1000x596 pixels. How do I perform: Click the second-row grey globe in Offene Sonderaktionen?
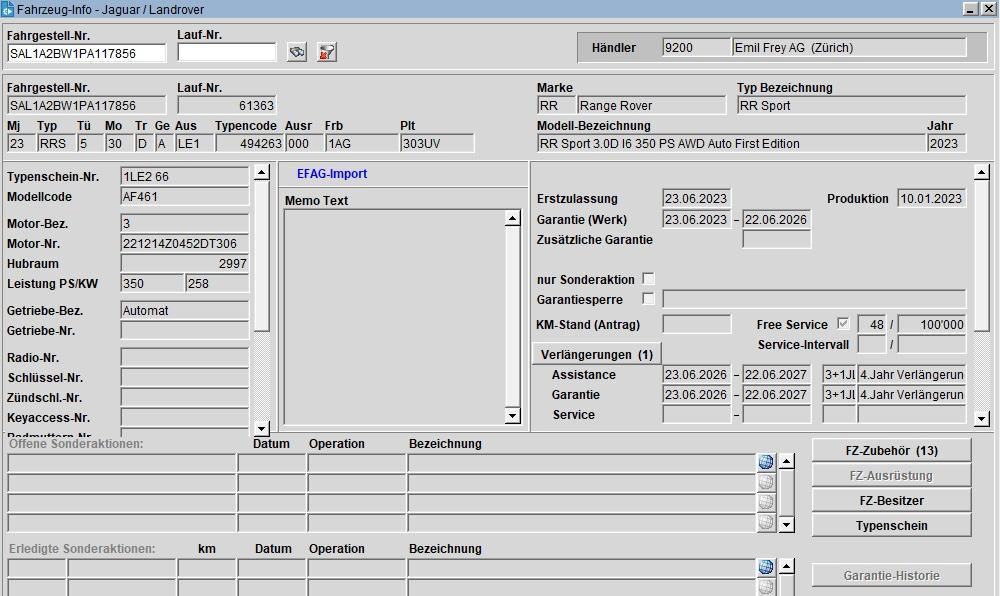[x=766, y=482]
